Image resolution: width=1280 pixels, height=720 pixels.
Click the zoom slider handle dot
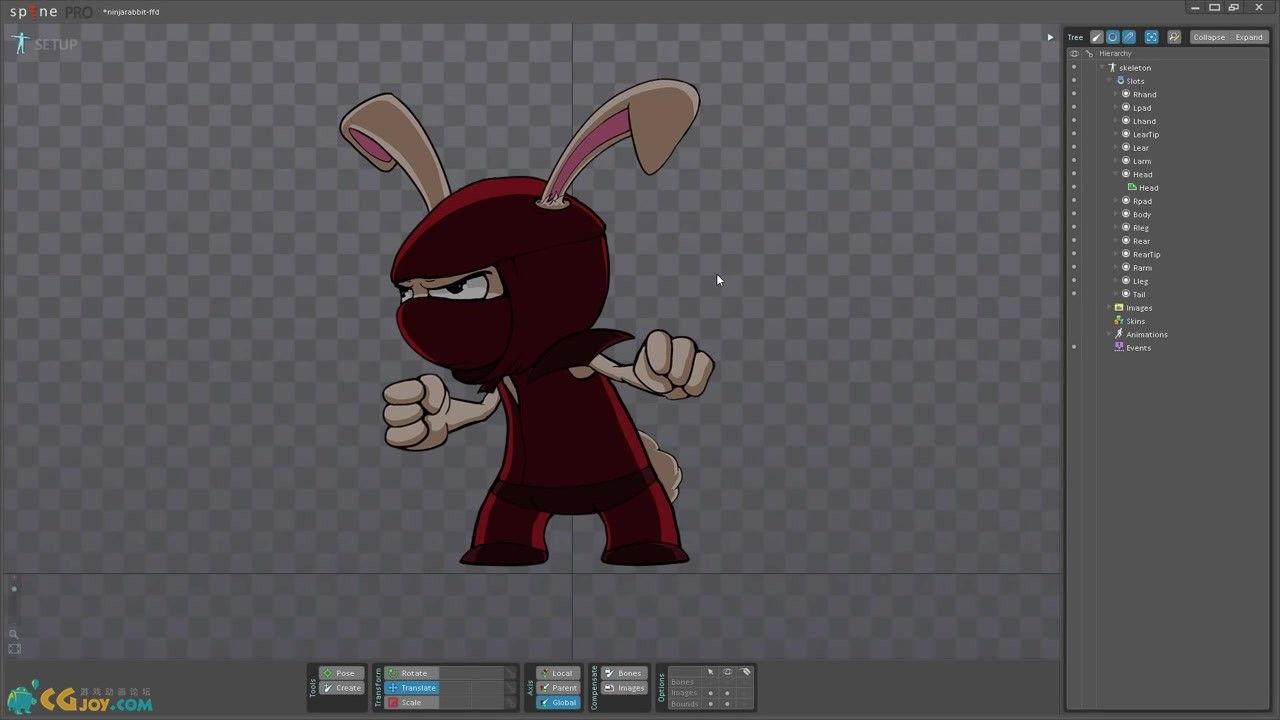coord(14,589)
